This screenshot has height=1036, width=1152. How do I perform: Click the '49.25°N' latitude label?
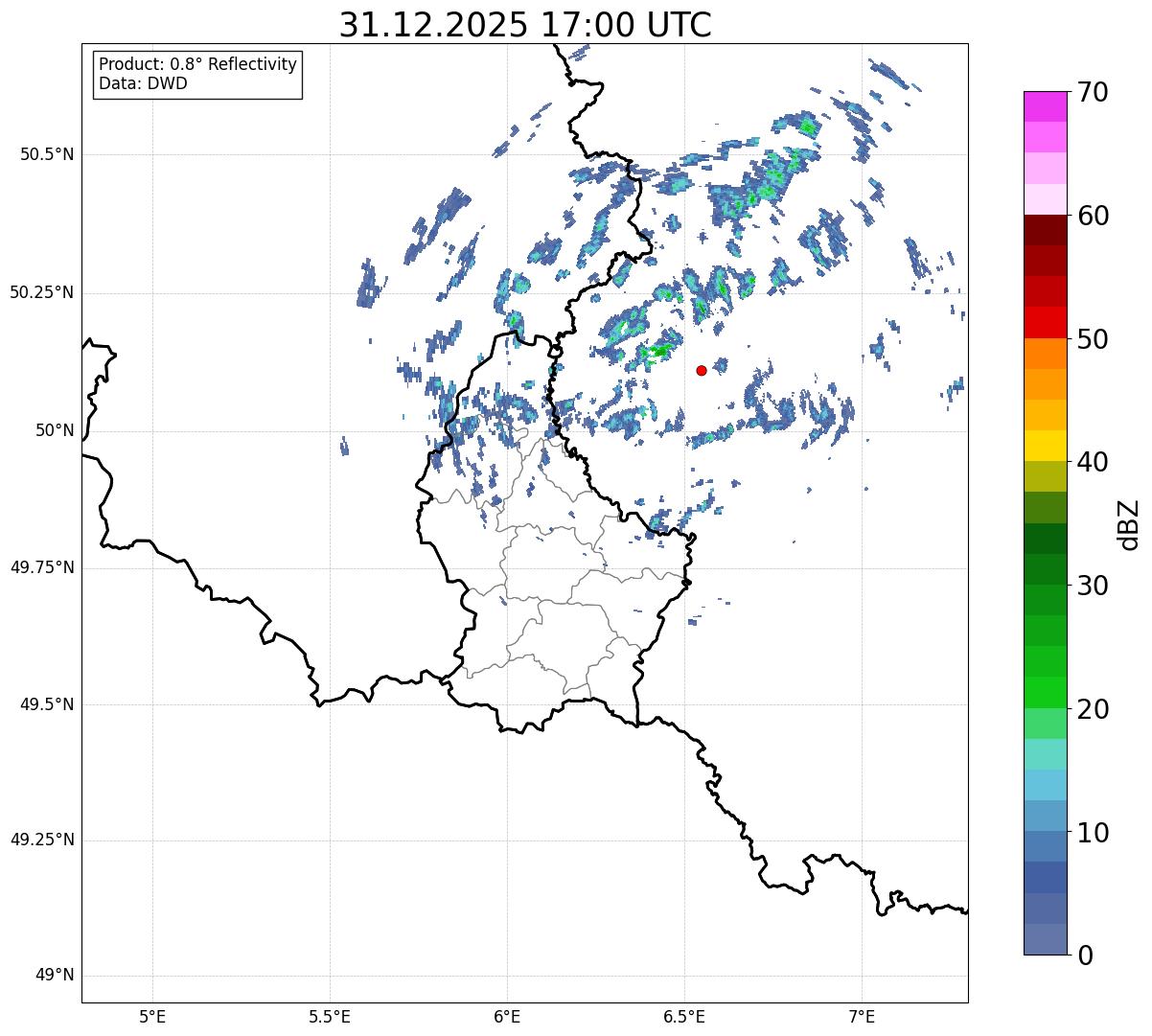(x=42, y=840)
